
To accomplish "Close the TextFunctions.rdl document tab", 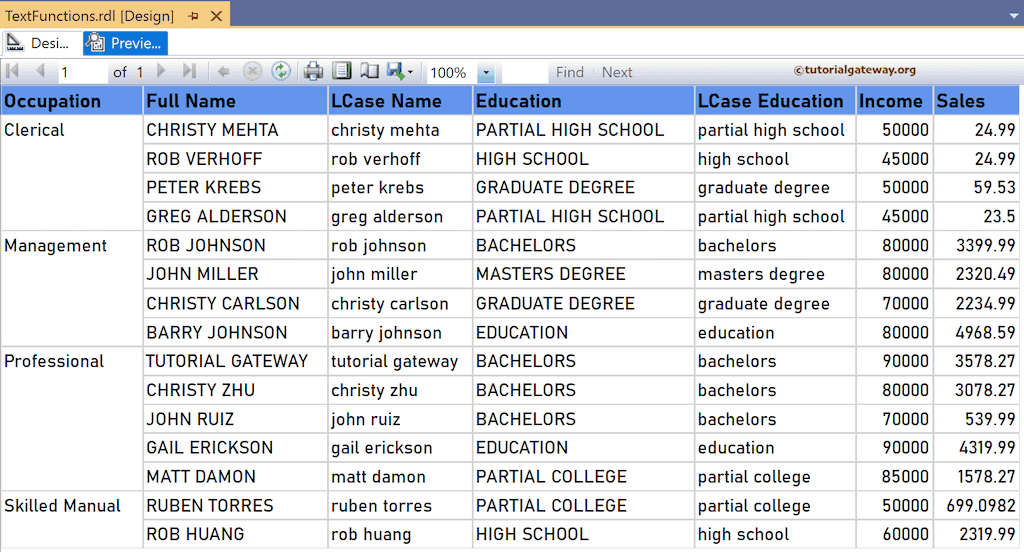I will coord(216,16).
